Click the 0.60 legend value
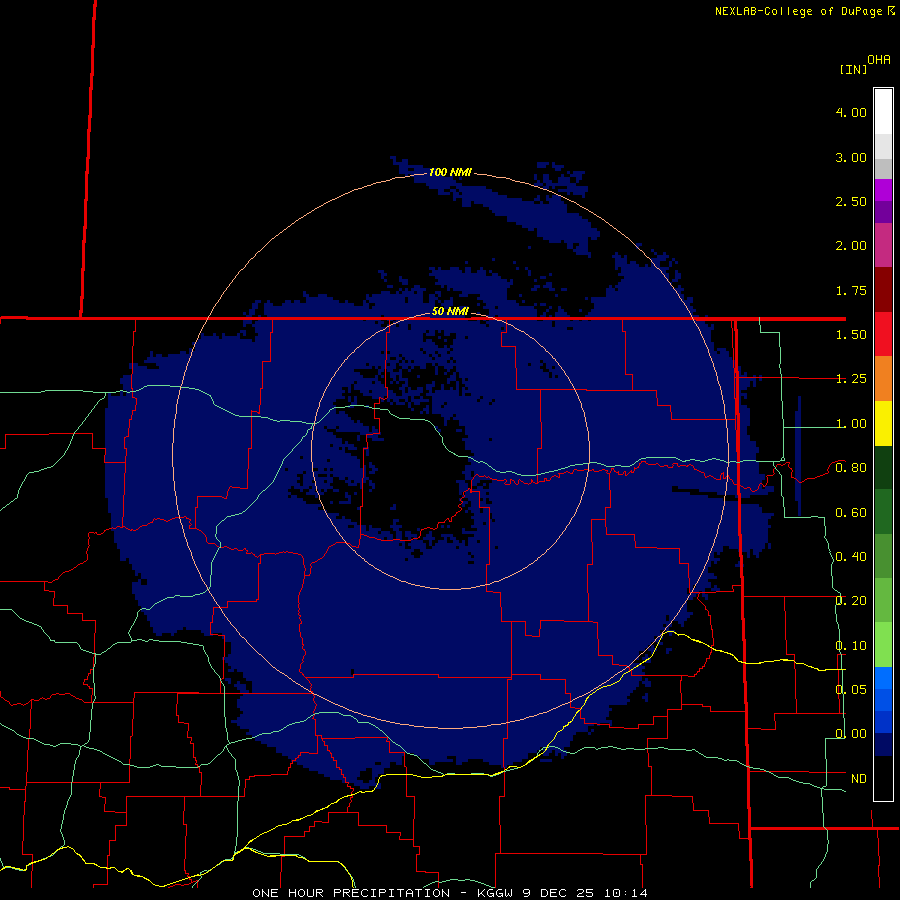Image resolution: width=900 pixels, height=900 pixels. (851, 513)
